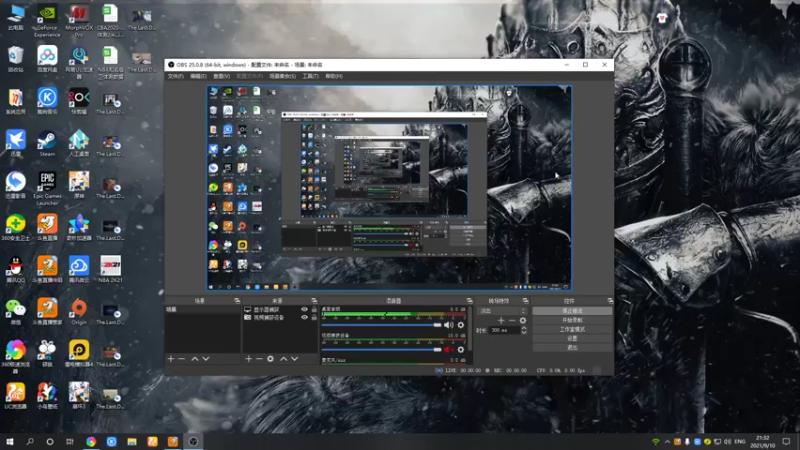
Task: Open the MorphVOX Pro desktop icon
Action: (x=79, y=21)
